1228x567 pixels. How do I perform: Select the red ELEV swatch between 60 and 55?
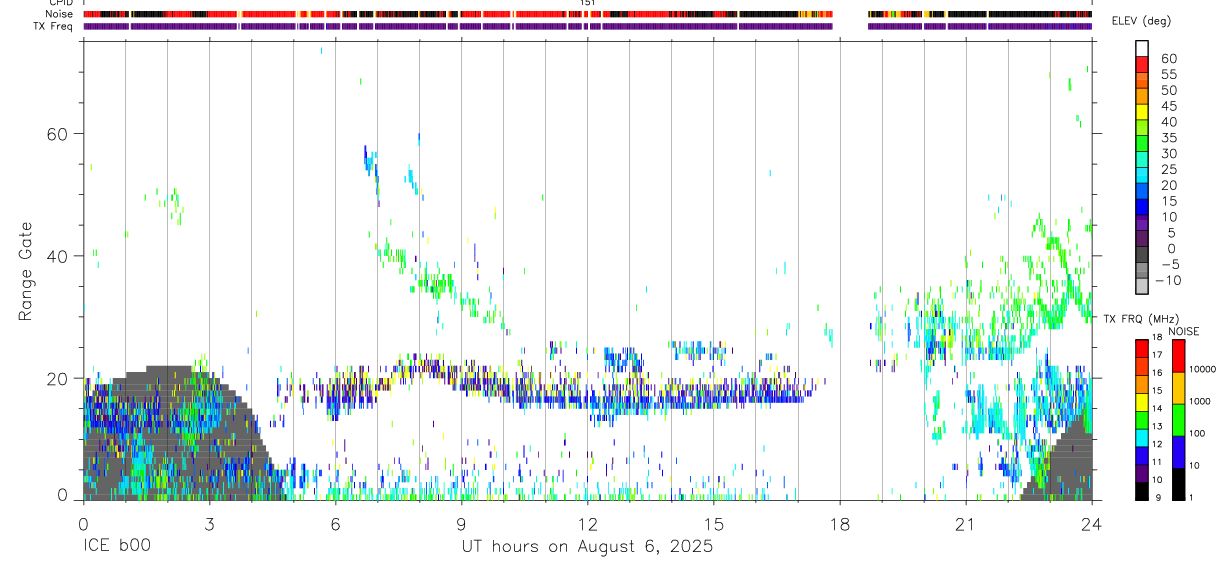coord(1142,63)
